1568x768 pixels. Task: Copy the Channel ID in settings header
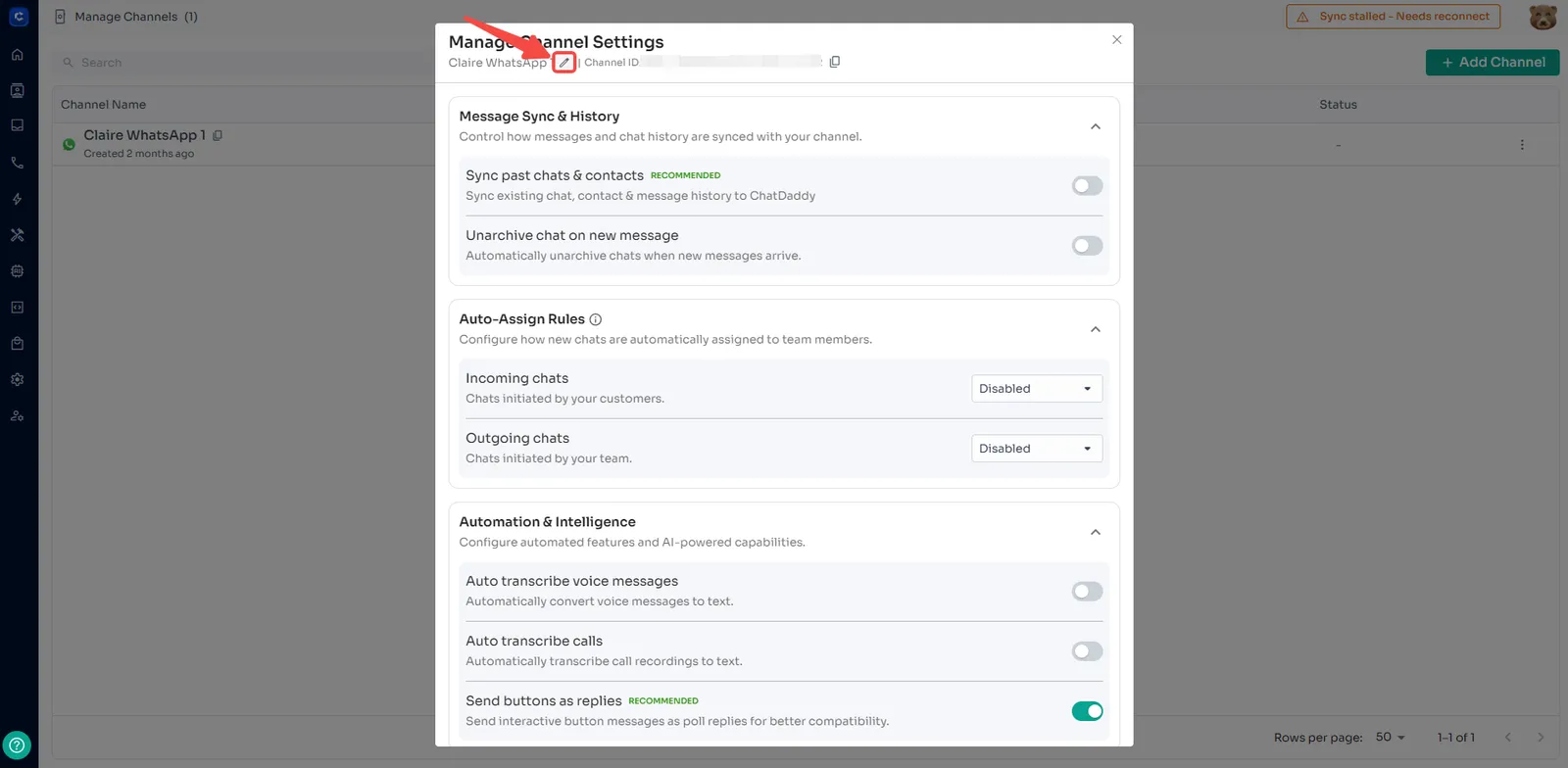835,62
